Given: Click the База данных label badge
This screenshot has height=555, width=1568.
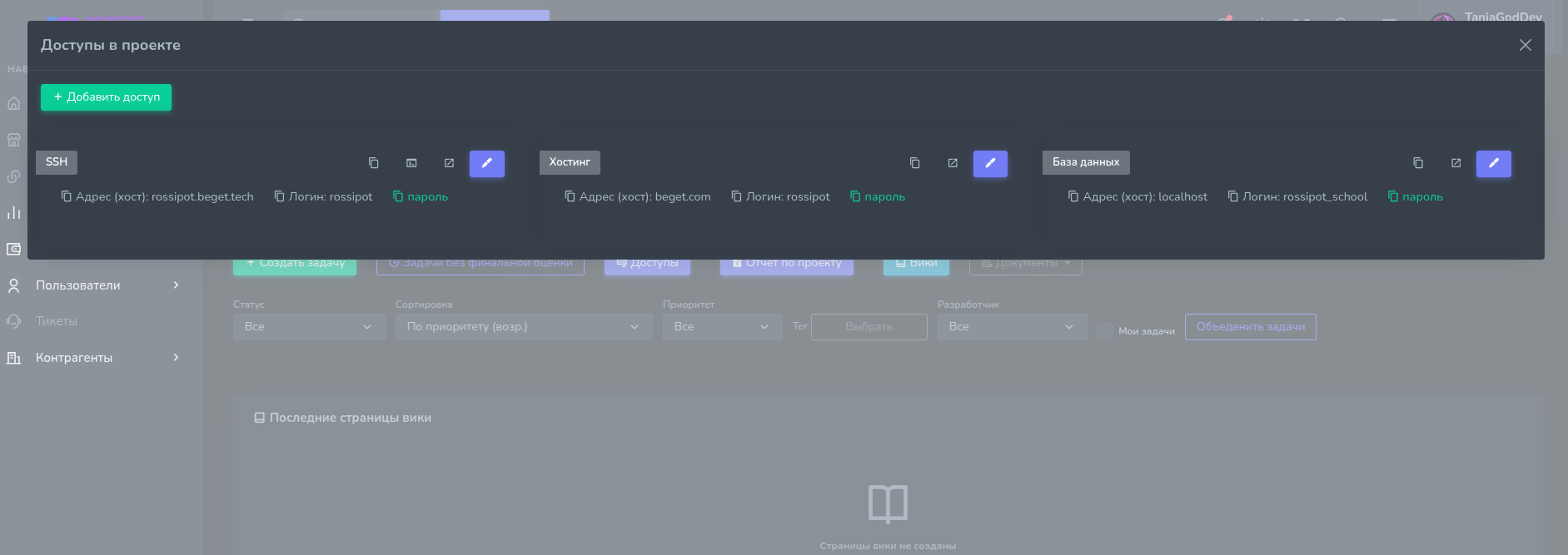Looking at the screenshot, I should (1086, 162).
